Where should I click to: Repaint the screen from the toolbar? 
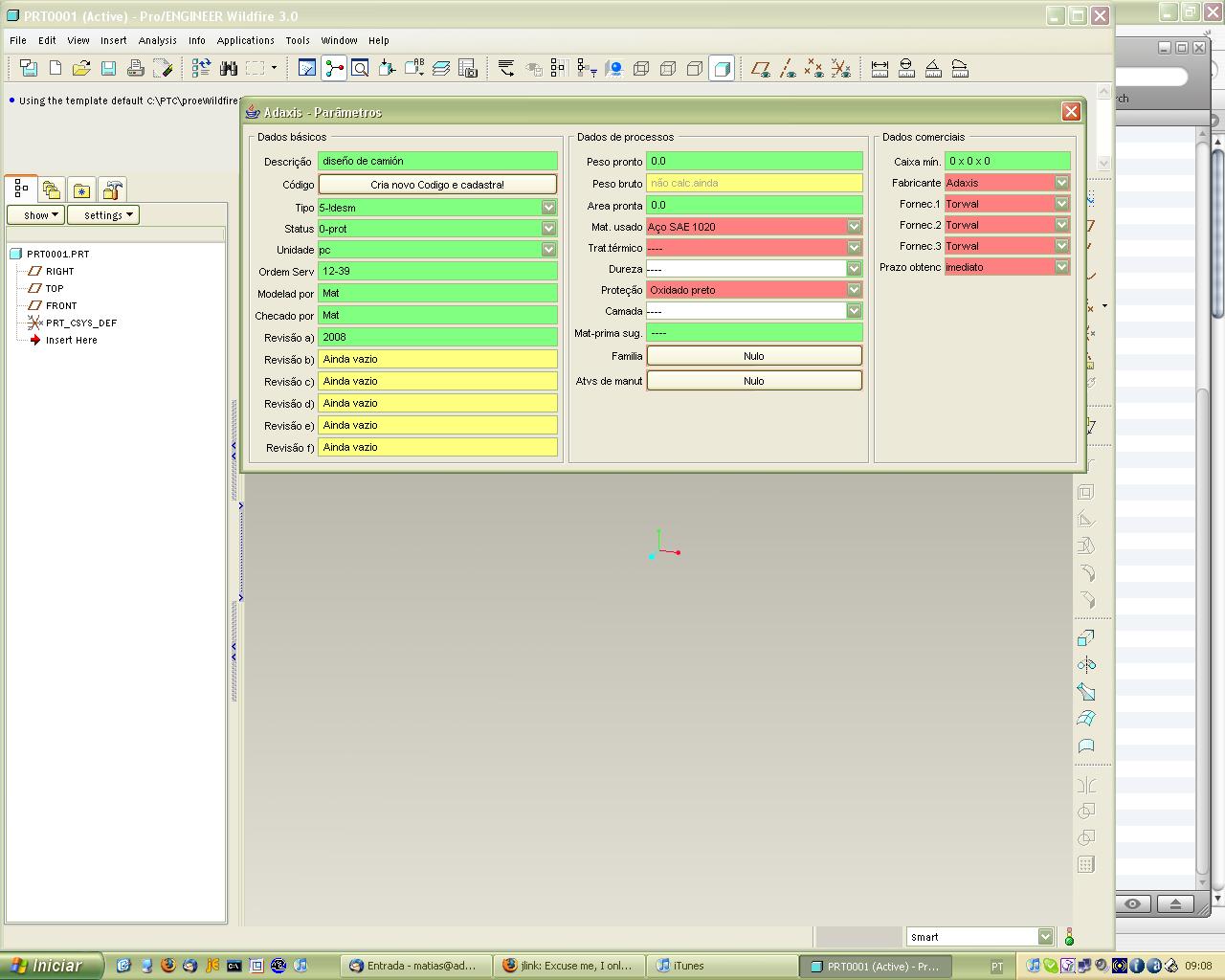tap(307, 68)
